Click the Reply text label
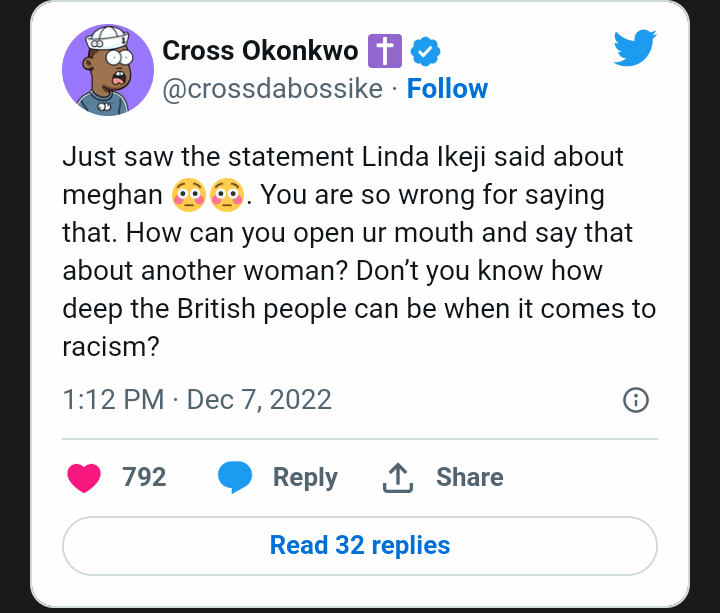Screen dimensions: 720x613 pos(305,477)
